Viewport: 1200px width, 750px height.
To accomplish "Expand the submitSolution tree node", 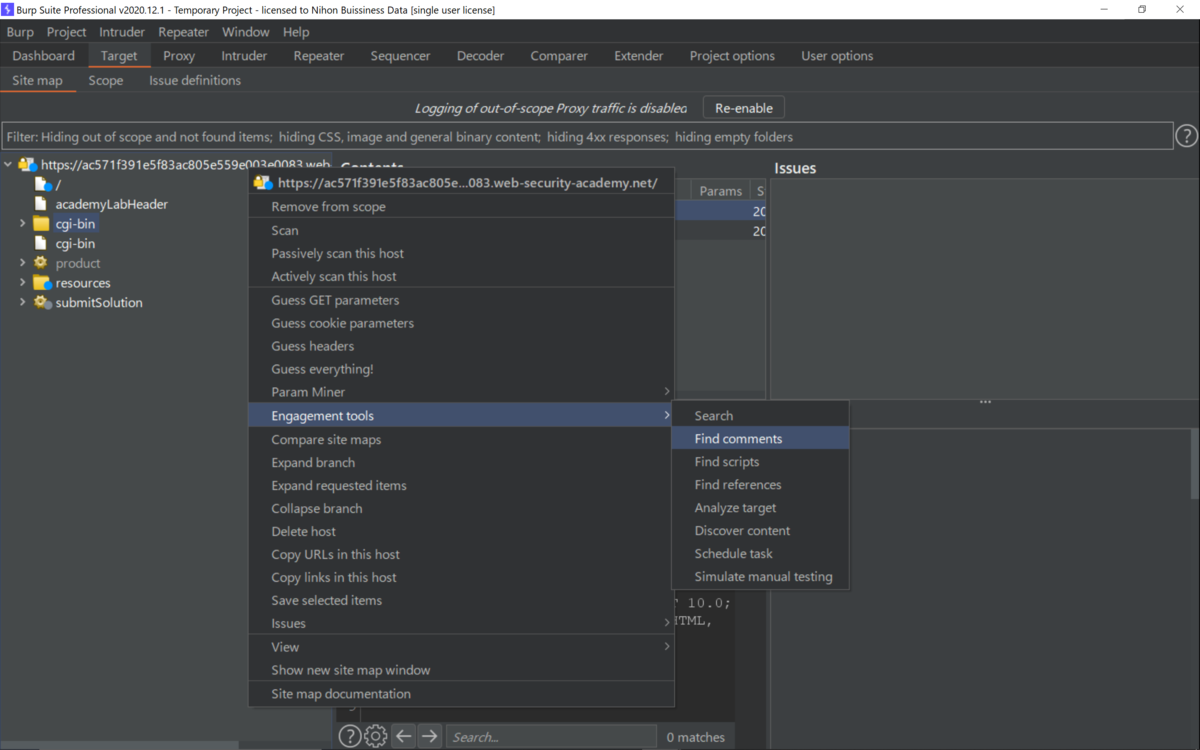I will [22, 302].
